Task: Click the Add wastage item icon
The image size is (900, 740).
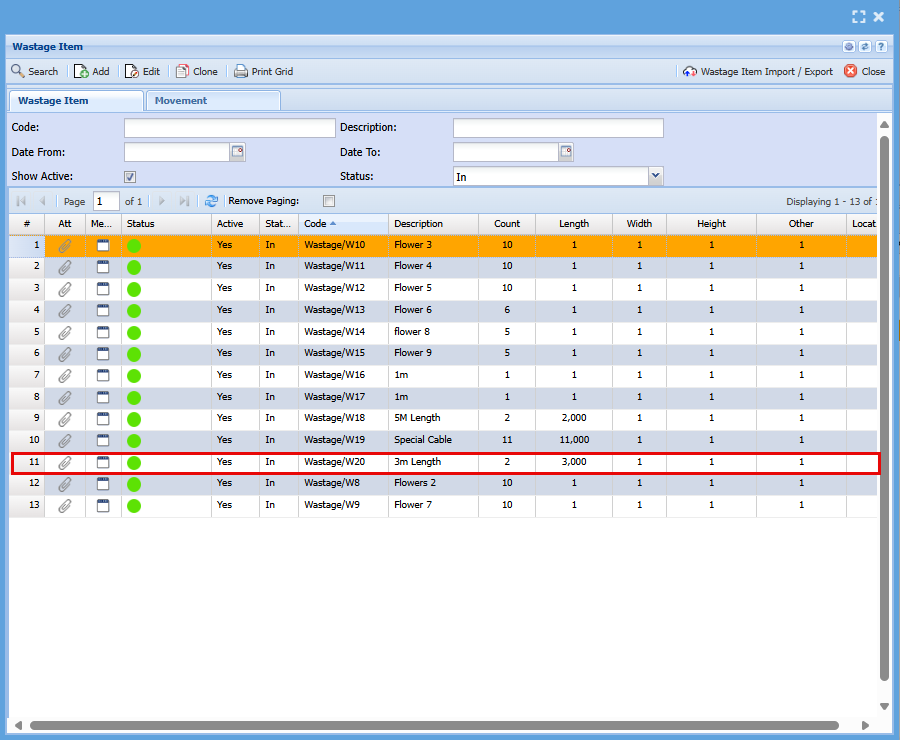Action: [x=82, y=71]
